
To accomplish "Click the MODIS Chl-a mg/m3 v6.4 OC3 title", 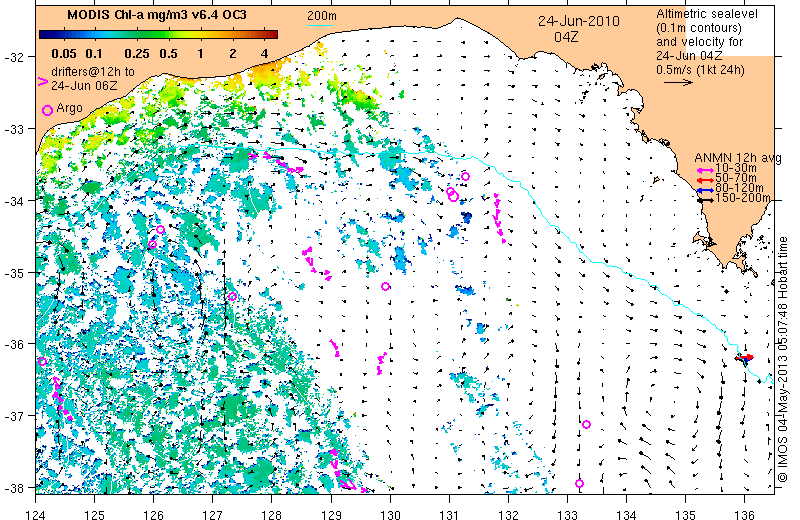I will [157, 15].
